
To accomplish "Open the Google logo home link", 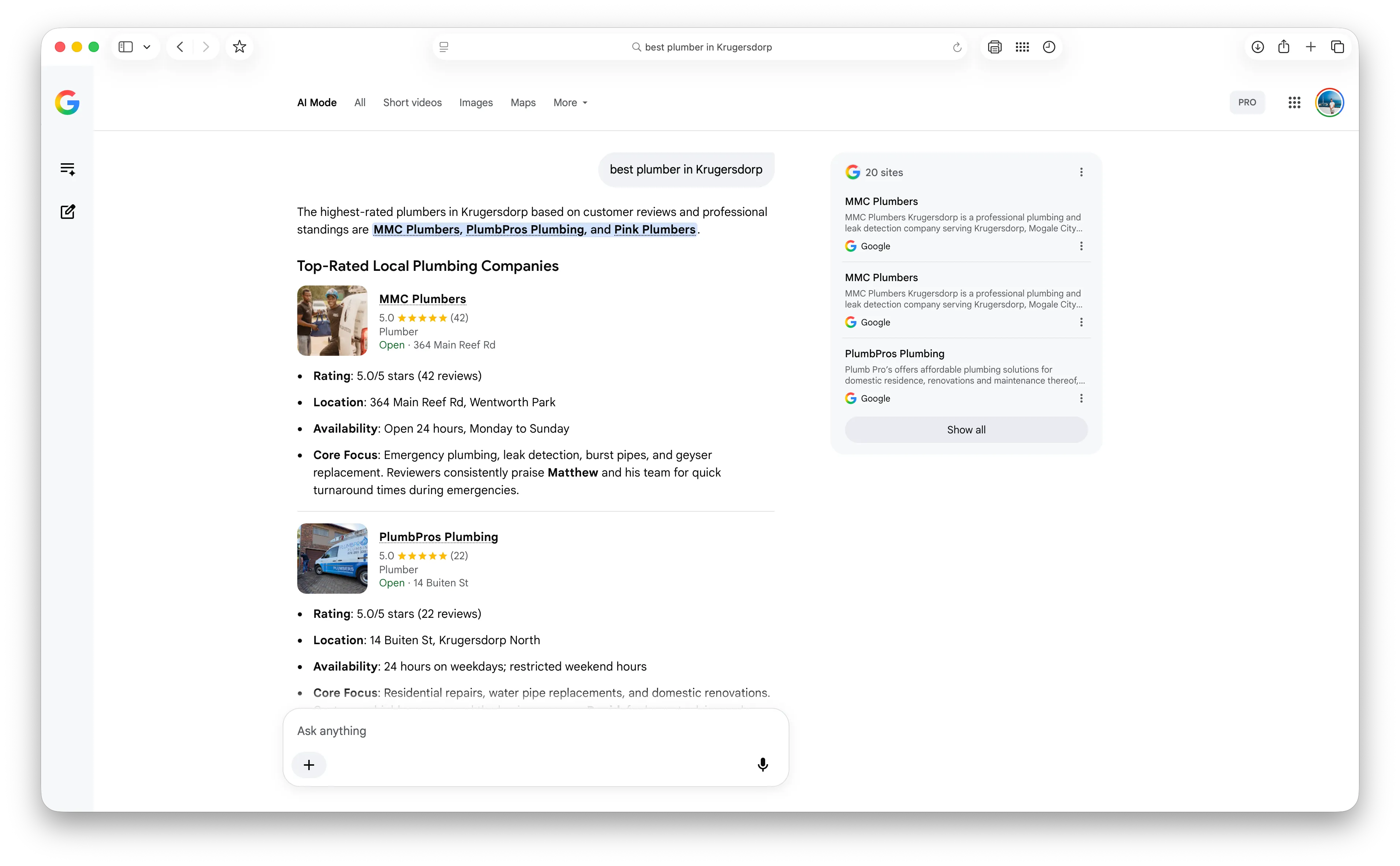I will tap(67, 102).
